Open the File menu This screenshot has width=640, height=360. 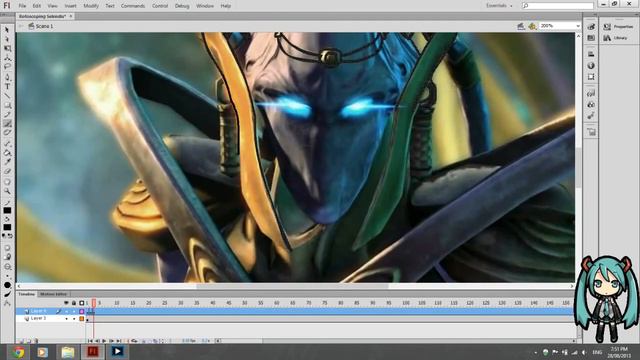click(22, 6)
